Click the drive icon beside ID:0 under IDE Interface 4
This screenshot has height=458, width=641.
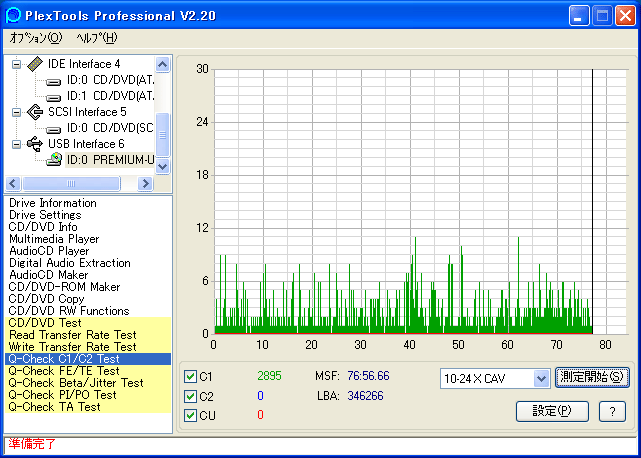pyautogui.click(x=54, y=81)
